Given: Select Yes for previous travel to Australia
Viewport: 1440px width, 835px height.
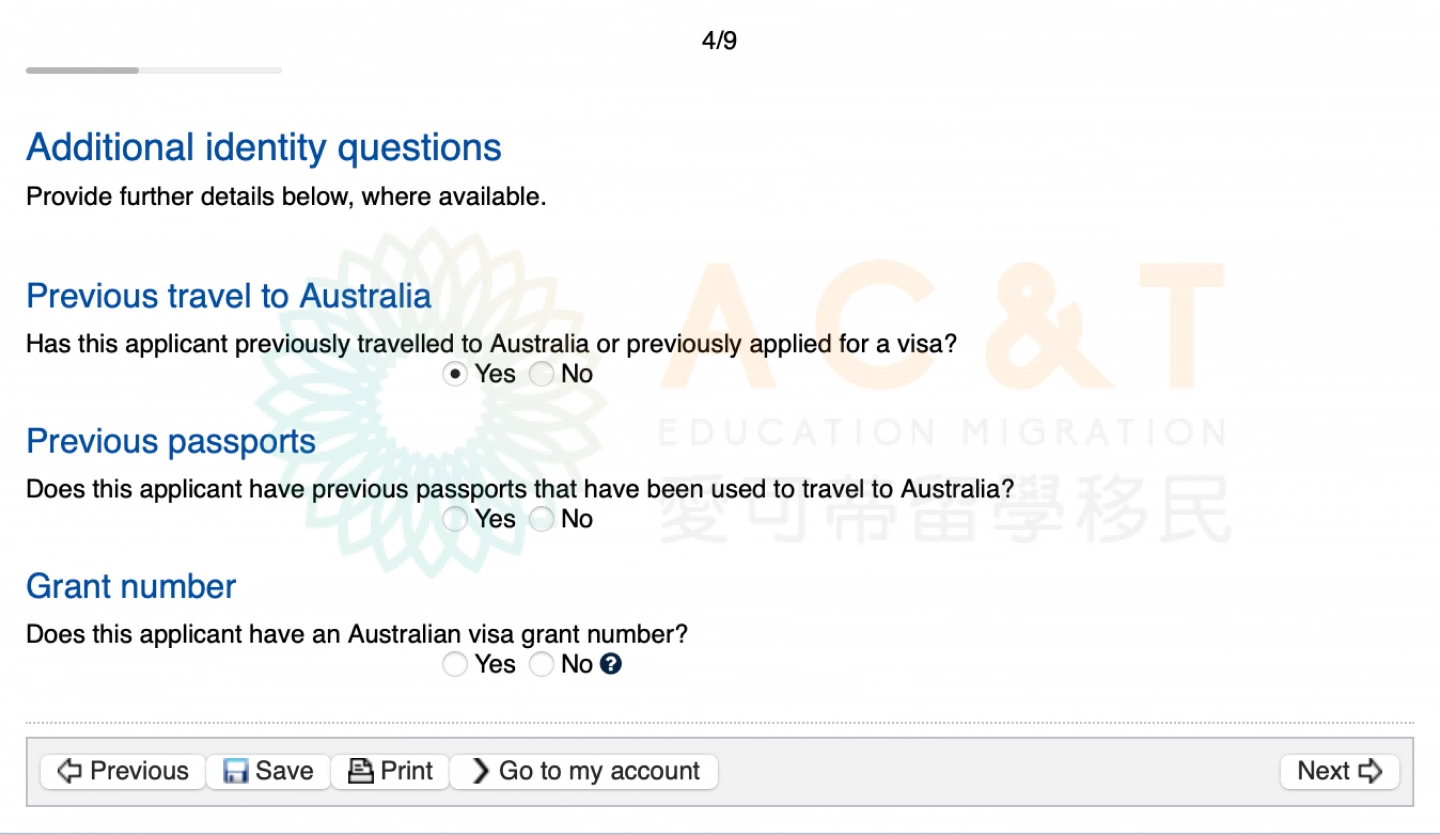Looking at the screenshot, I should pos(456,374).
